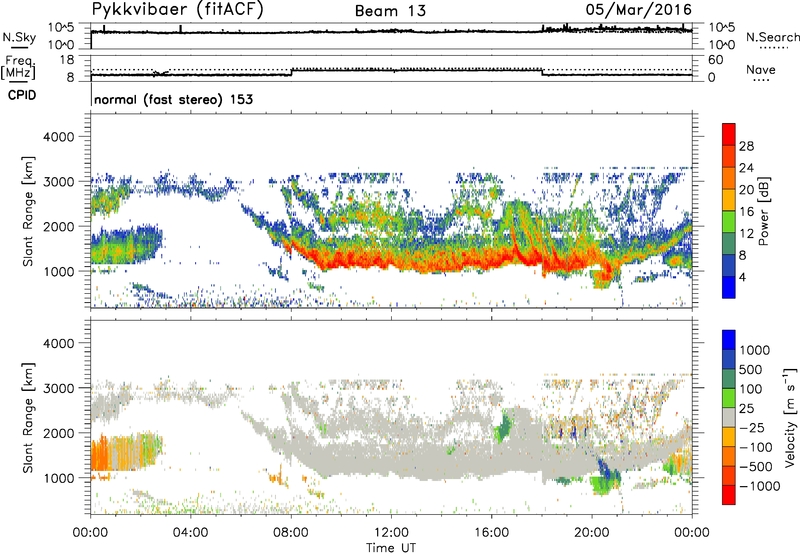Click the blue bottom segment of Power color bar
The width and height of the screenshot is (800, 554).
coord(729,287)
